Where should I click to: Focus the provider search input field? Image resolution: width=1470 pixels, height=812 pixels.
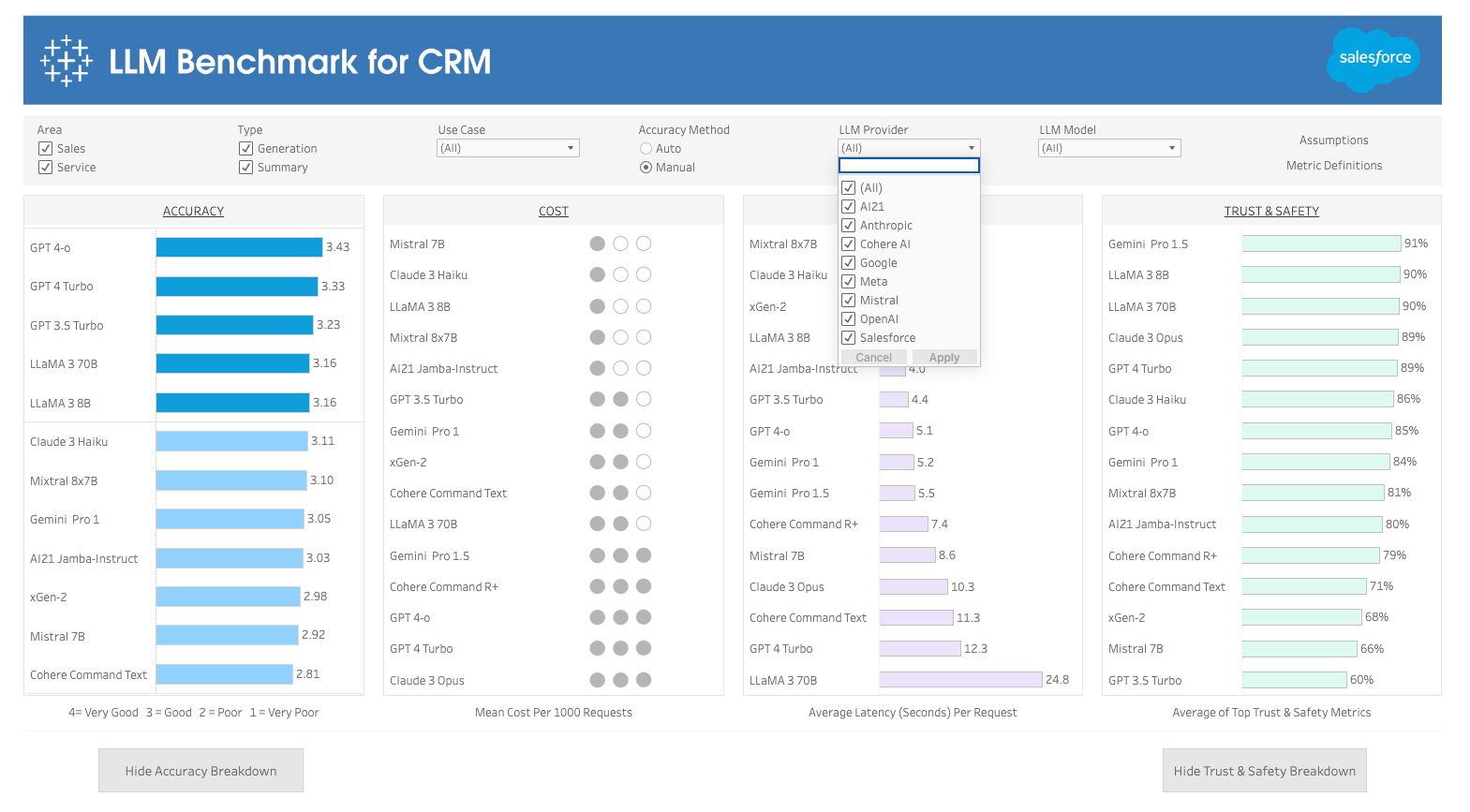(x=909, y=165)
